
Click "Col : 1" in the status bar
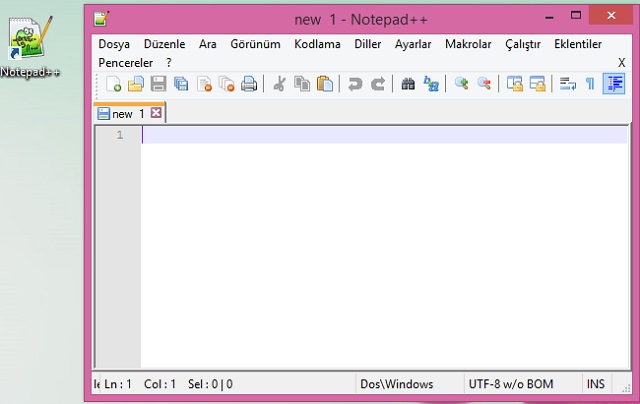(x=160, y=384)
